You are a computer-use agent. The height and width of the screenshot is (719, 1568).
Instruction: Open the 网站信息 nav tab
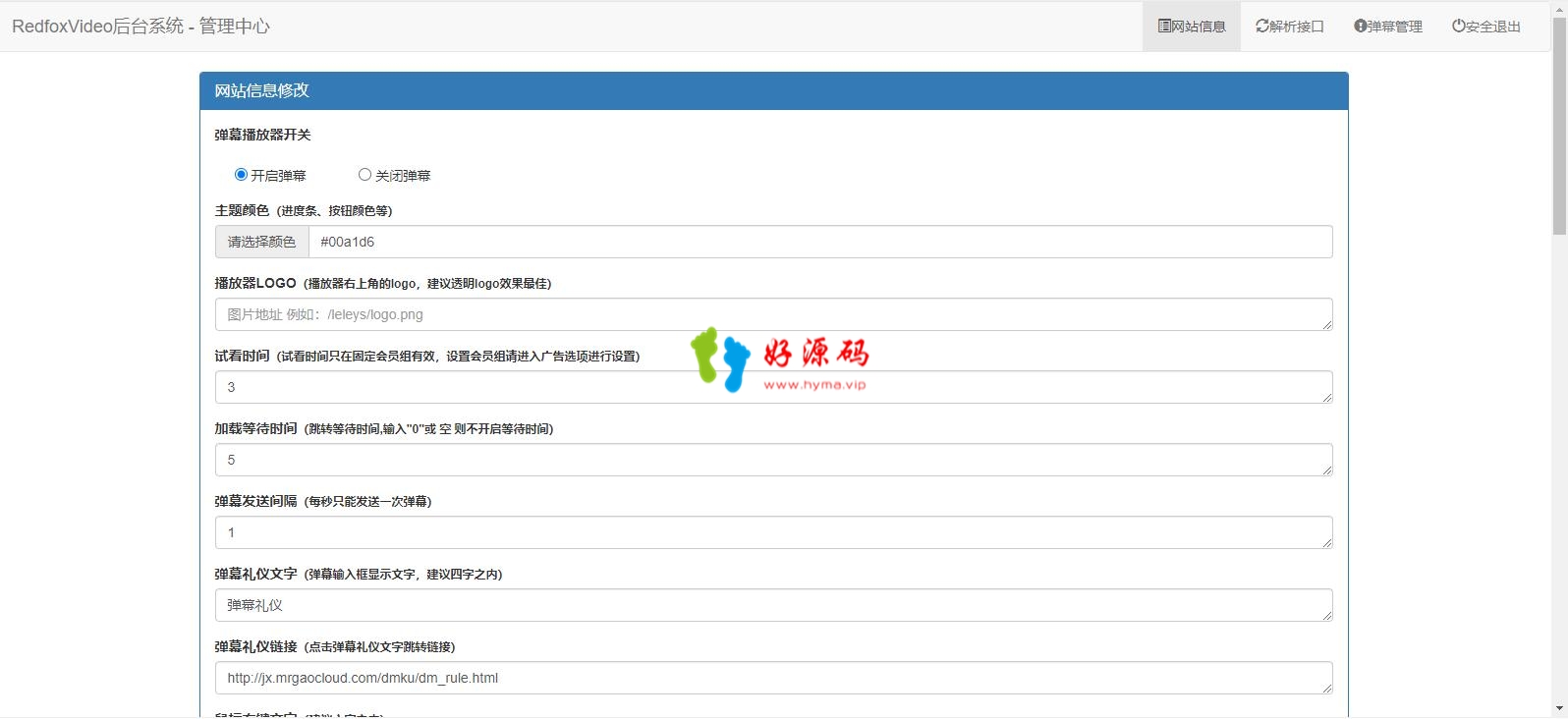point(1192,27)
